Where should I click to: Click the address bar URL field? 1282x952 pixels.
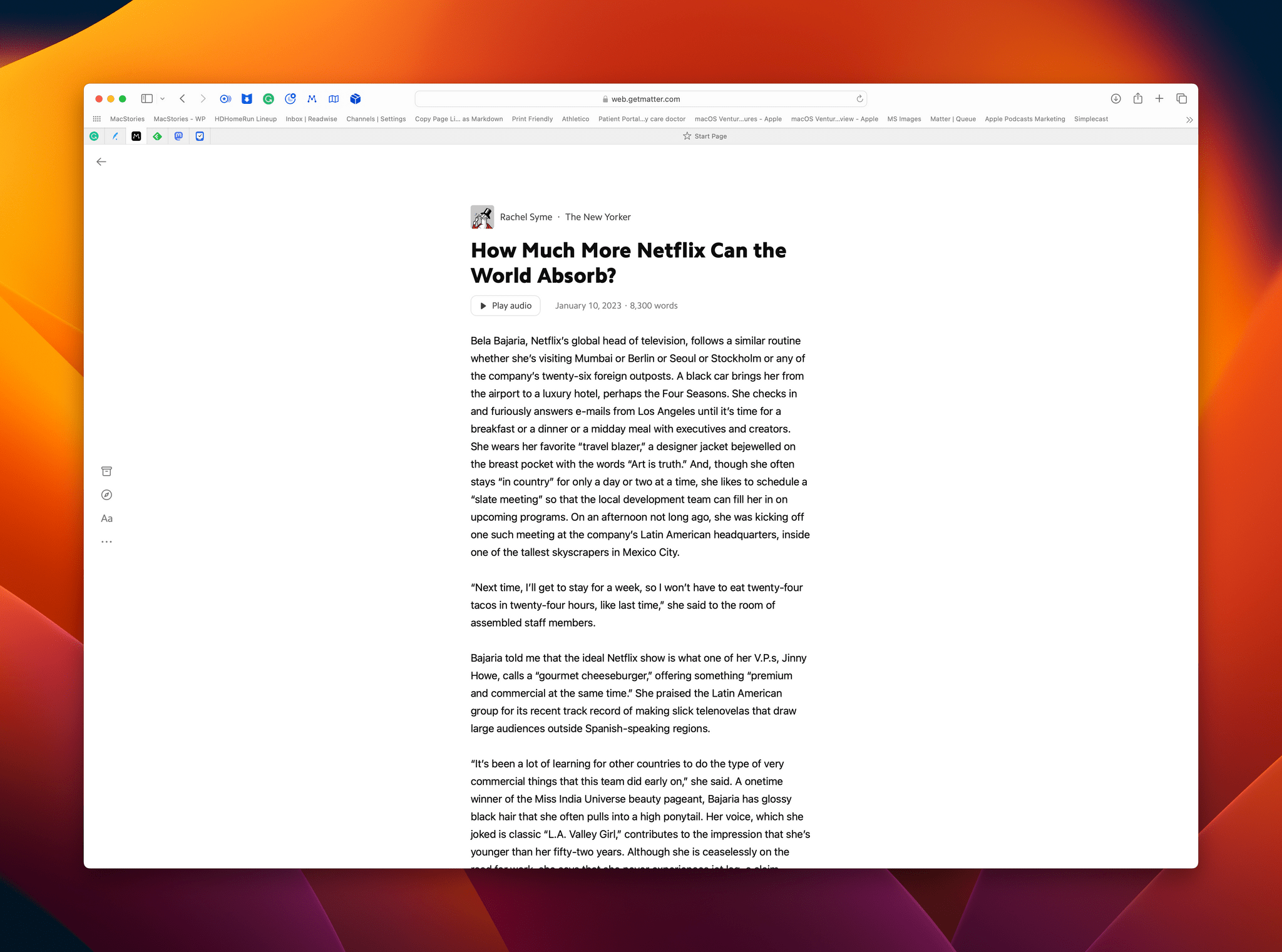[x=641, y=98]
